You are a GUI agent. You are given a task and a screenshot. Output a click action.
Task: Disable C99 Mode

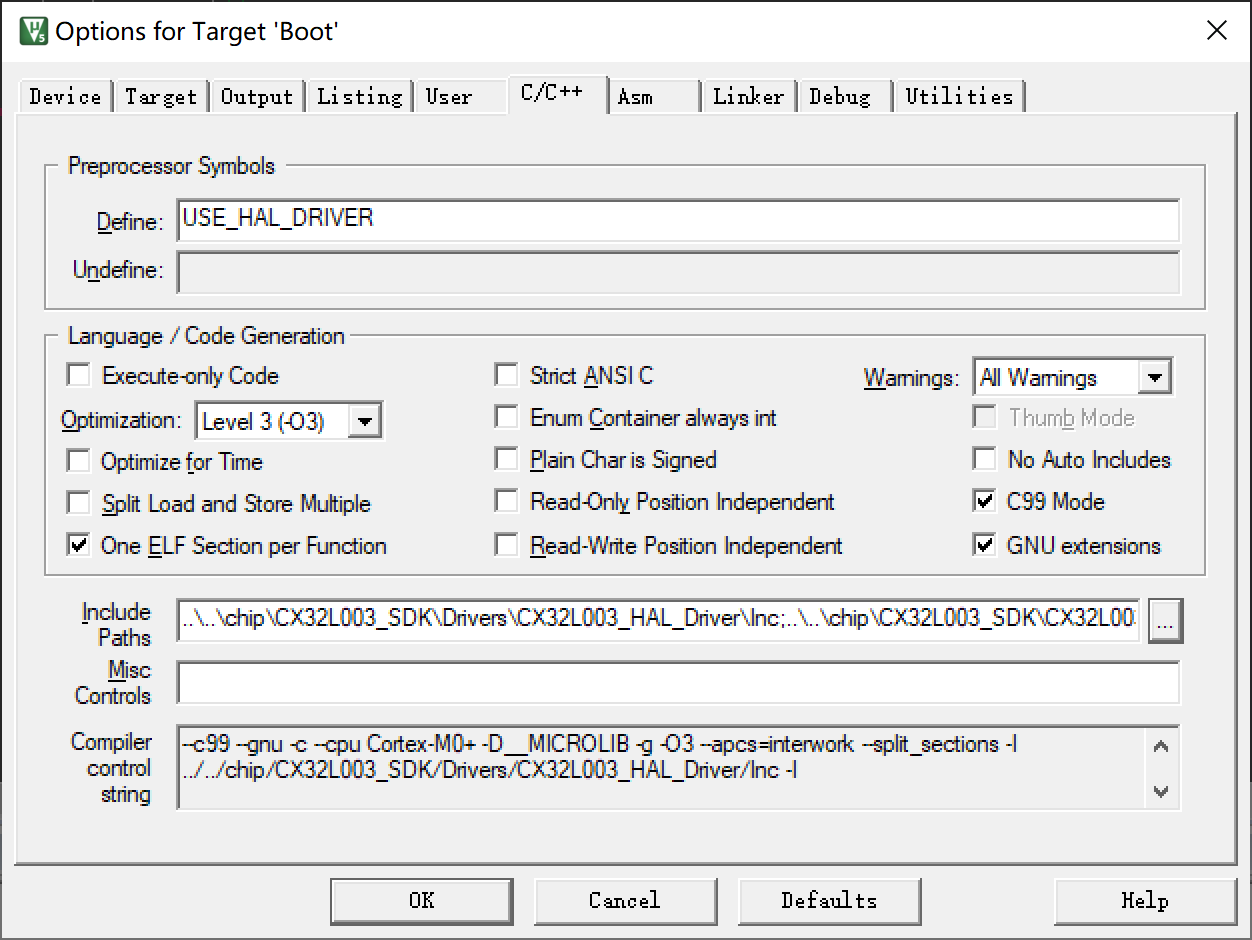coord(983,502)
